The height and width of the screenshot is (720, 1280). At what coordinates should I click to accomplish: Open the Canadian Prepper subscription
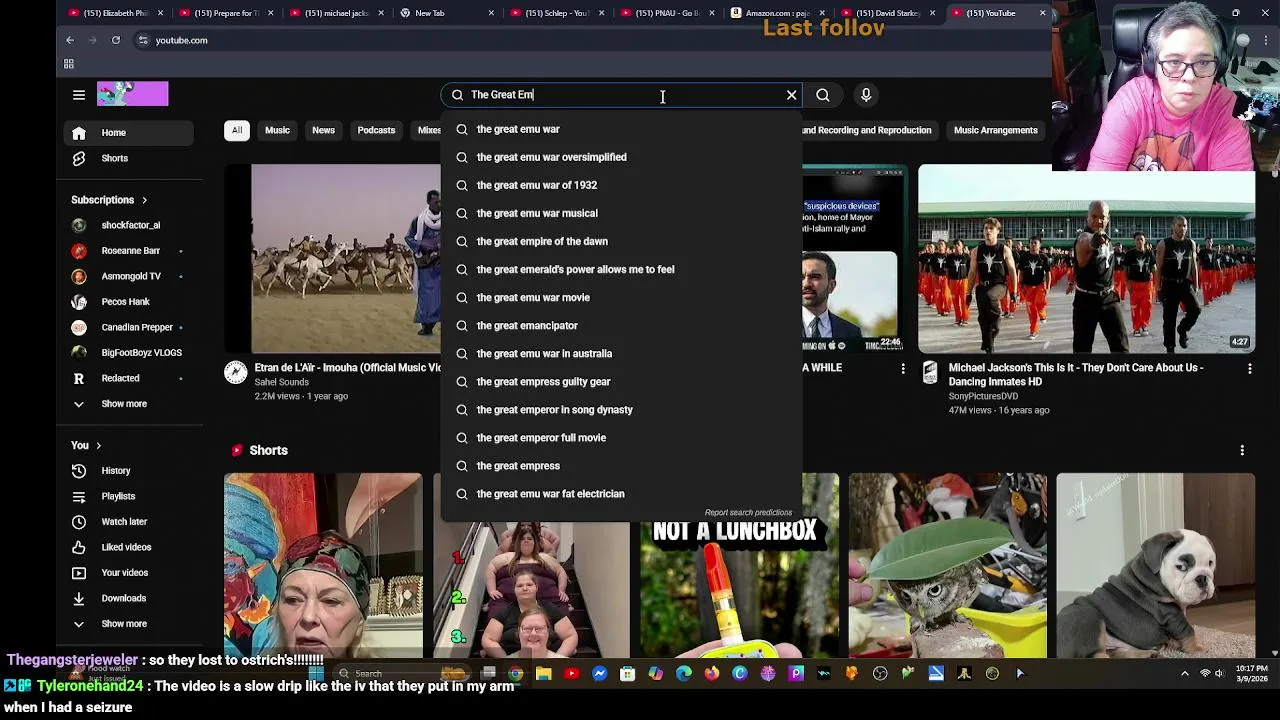pos(130,327)
